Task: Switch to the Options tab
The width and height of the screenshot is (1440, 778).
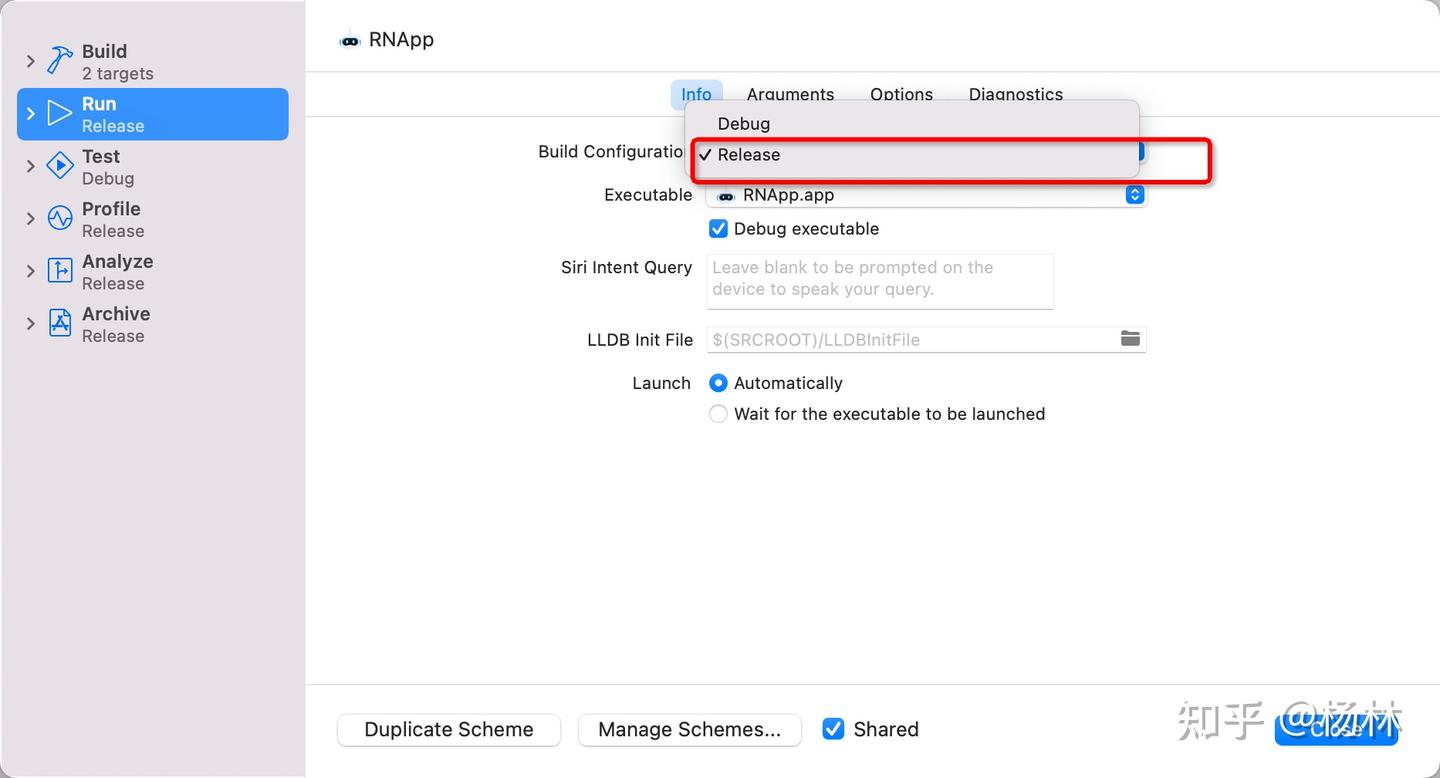Action: point(901,95)
